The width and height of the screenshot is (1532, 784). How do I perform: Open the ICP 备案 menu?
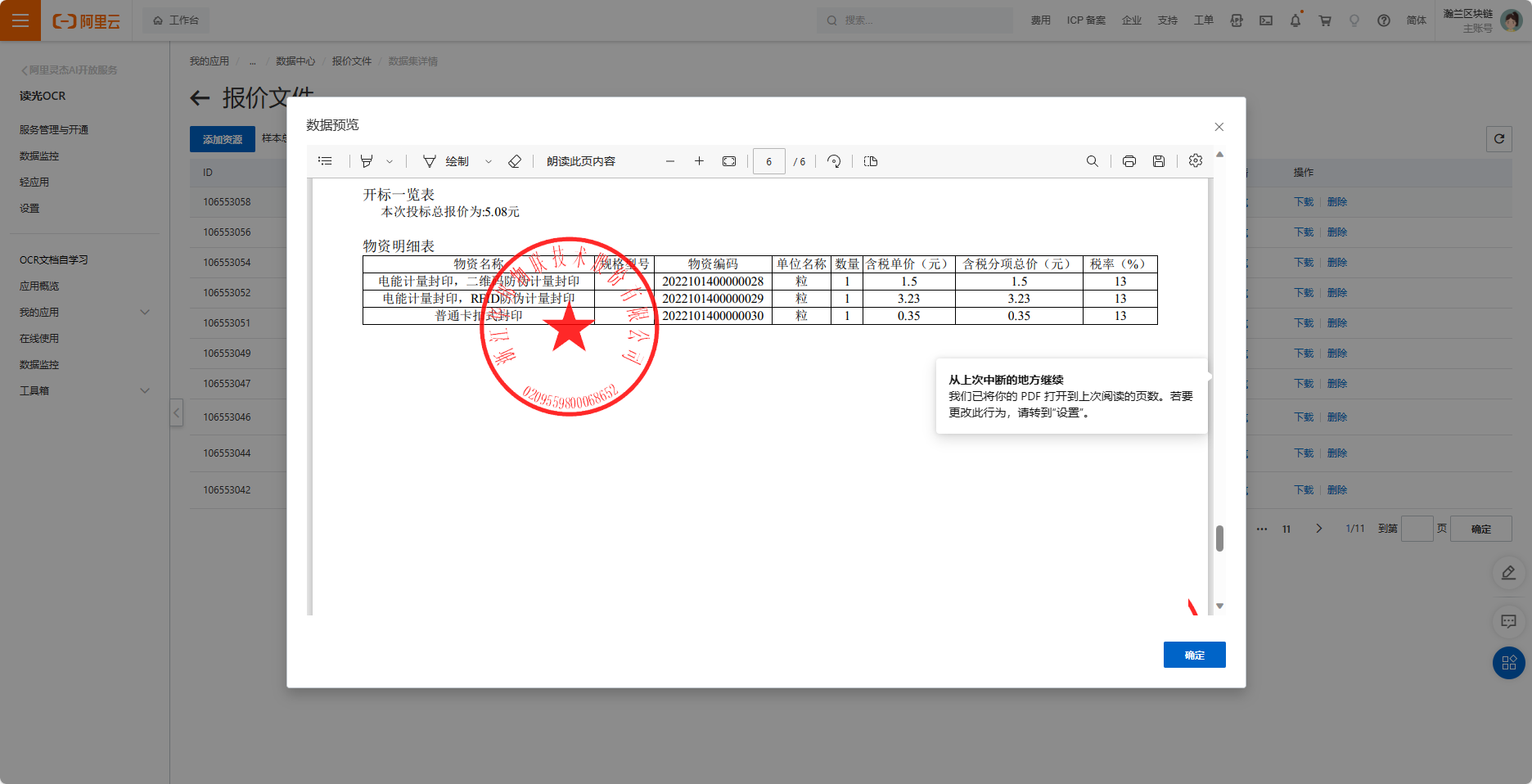(x=1086, y=20)
